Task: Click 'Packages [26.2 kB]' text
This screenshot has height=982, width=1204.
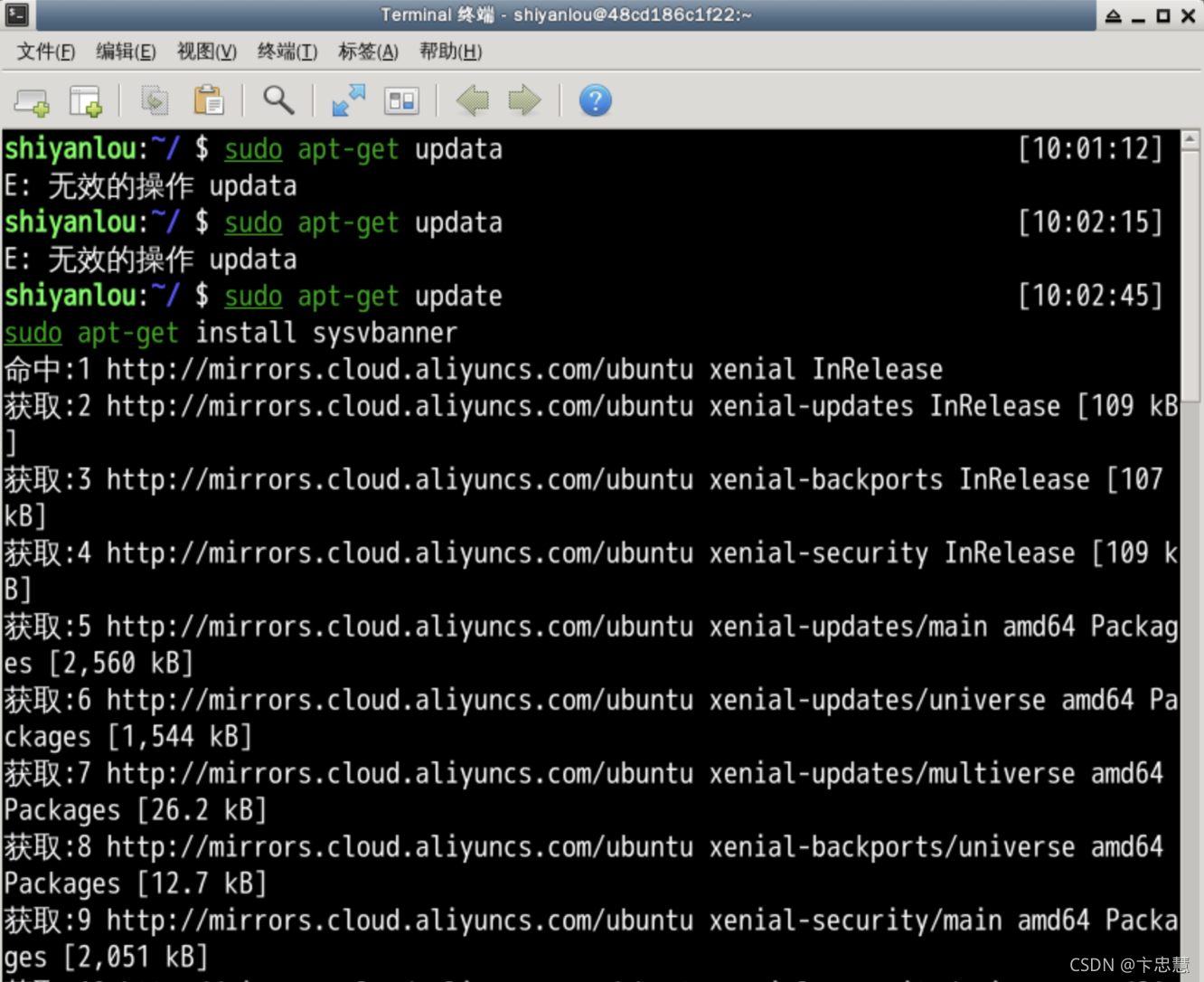Action: point(136,810)
